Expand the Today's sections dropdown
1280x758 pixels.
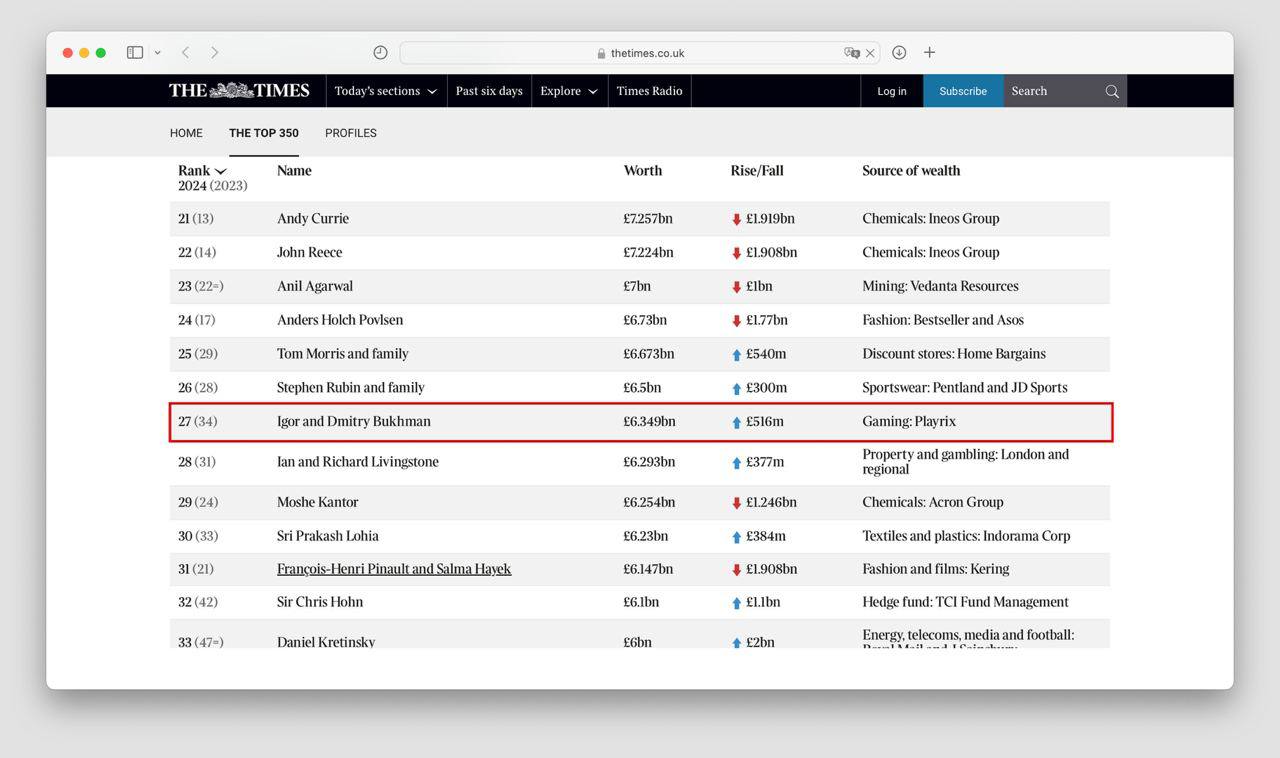[386, 91]
